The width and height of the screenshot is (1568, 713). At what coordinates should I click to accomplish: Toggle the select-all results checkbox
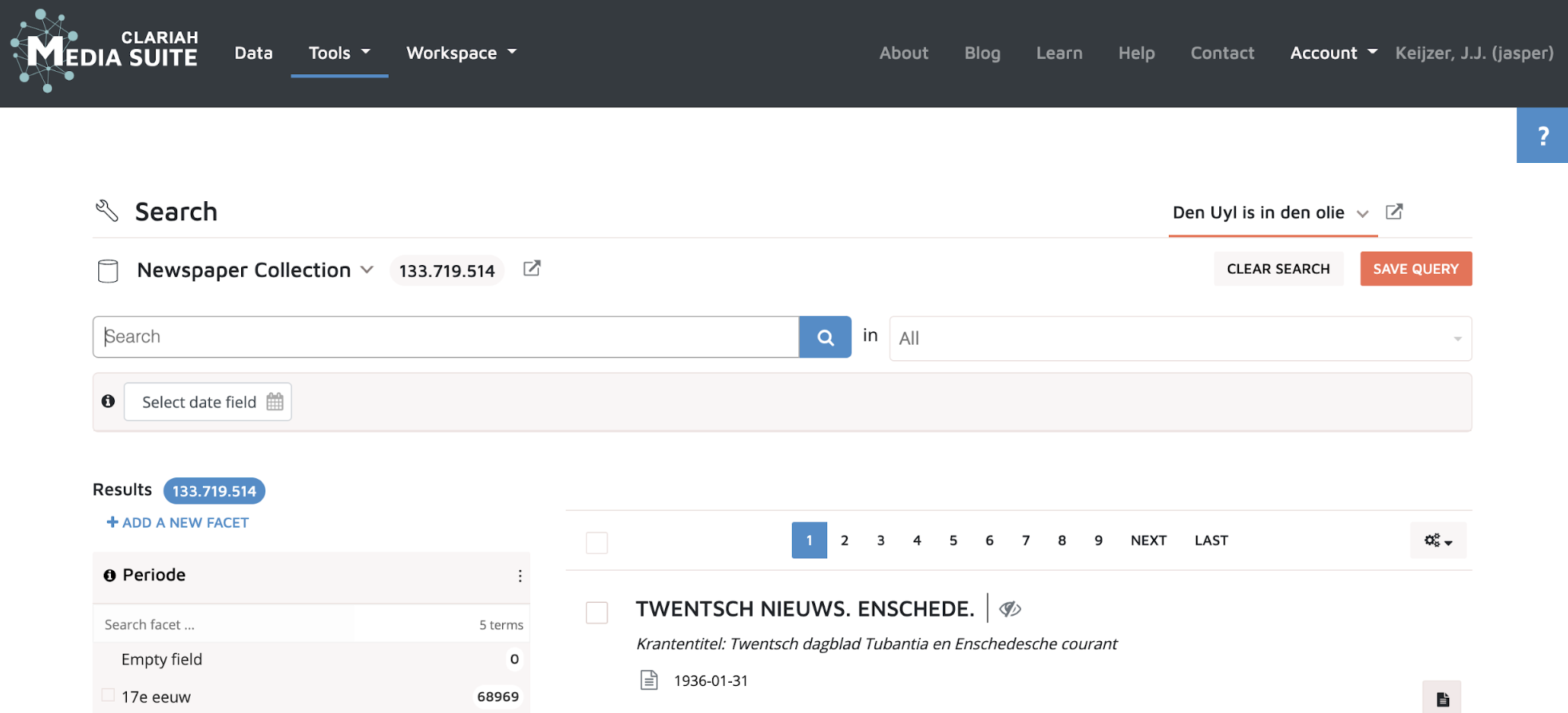click(596, 543)
